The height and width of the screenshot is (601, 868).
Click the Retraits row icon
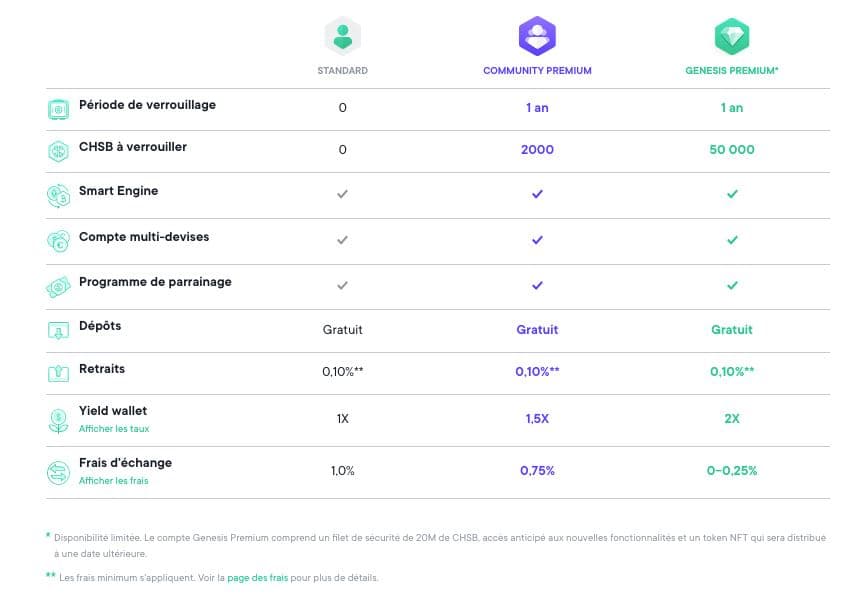[59, 374]
